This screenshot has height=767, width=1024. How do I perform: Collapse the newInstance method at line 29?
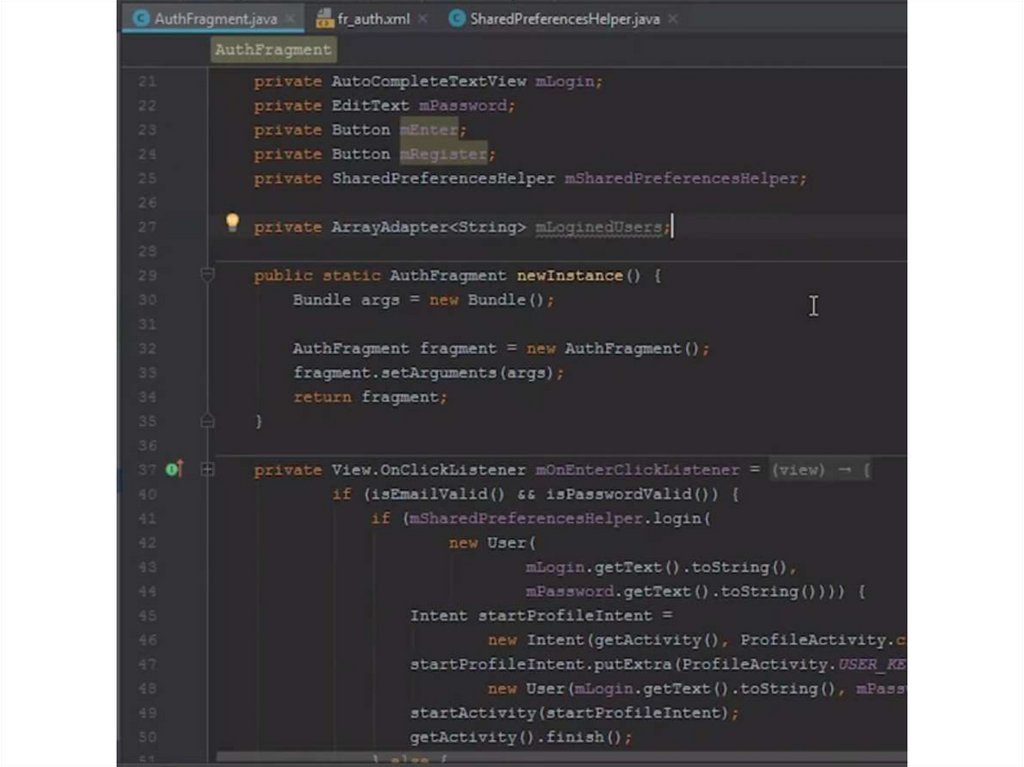point(208,275)
